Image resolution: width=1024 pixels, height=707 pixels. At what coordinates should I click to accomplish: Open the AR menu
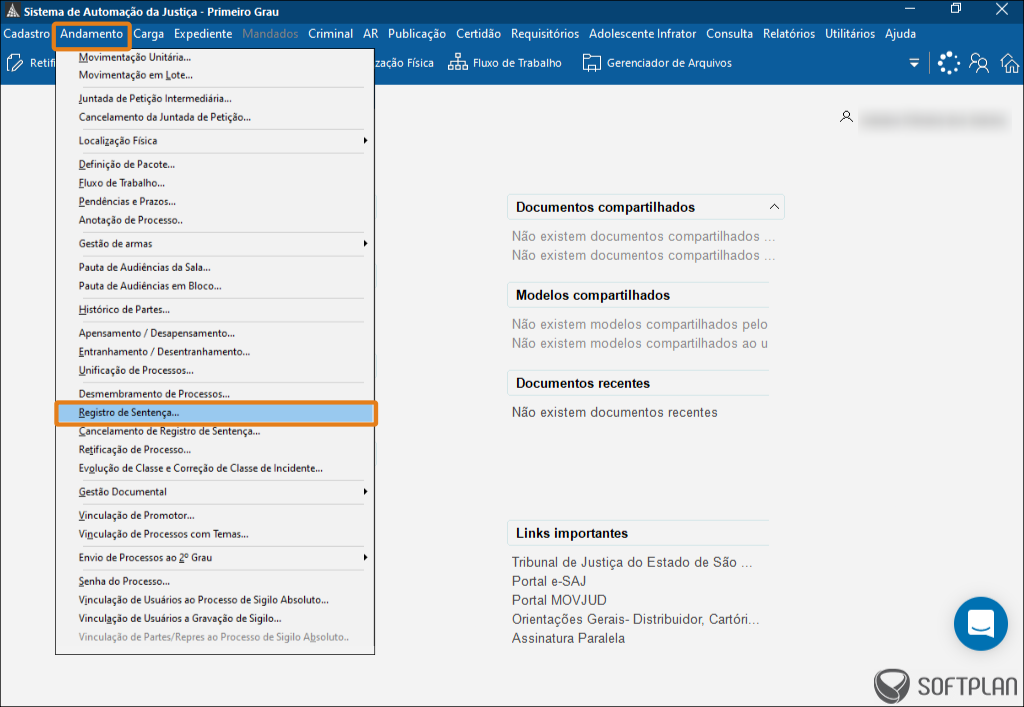click(x=371, y=34)
